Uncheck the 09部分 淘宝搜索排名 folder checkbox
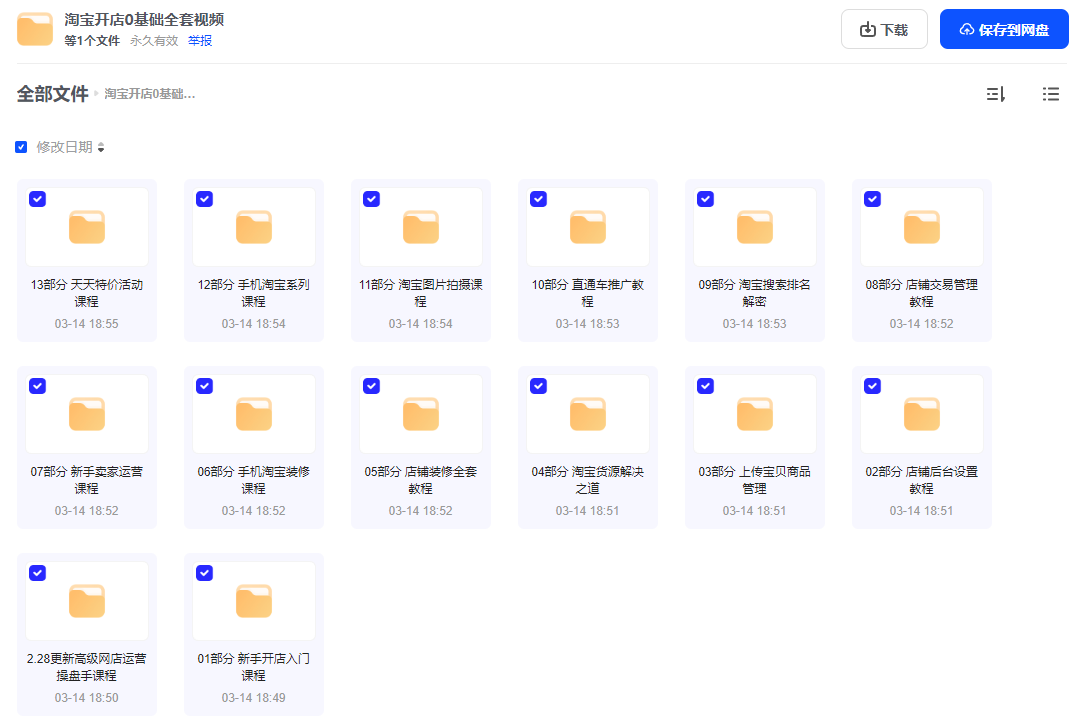The width and height of the screenshot is (1085, 719). pyautogui.click(x=705, y=199)
